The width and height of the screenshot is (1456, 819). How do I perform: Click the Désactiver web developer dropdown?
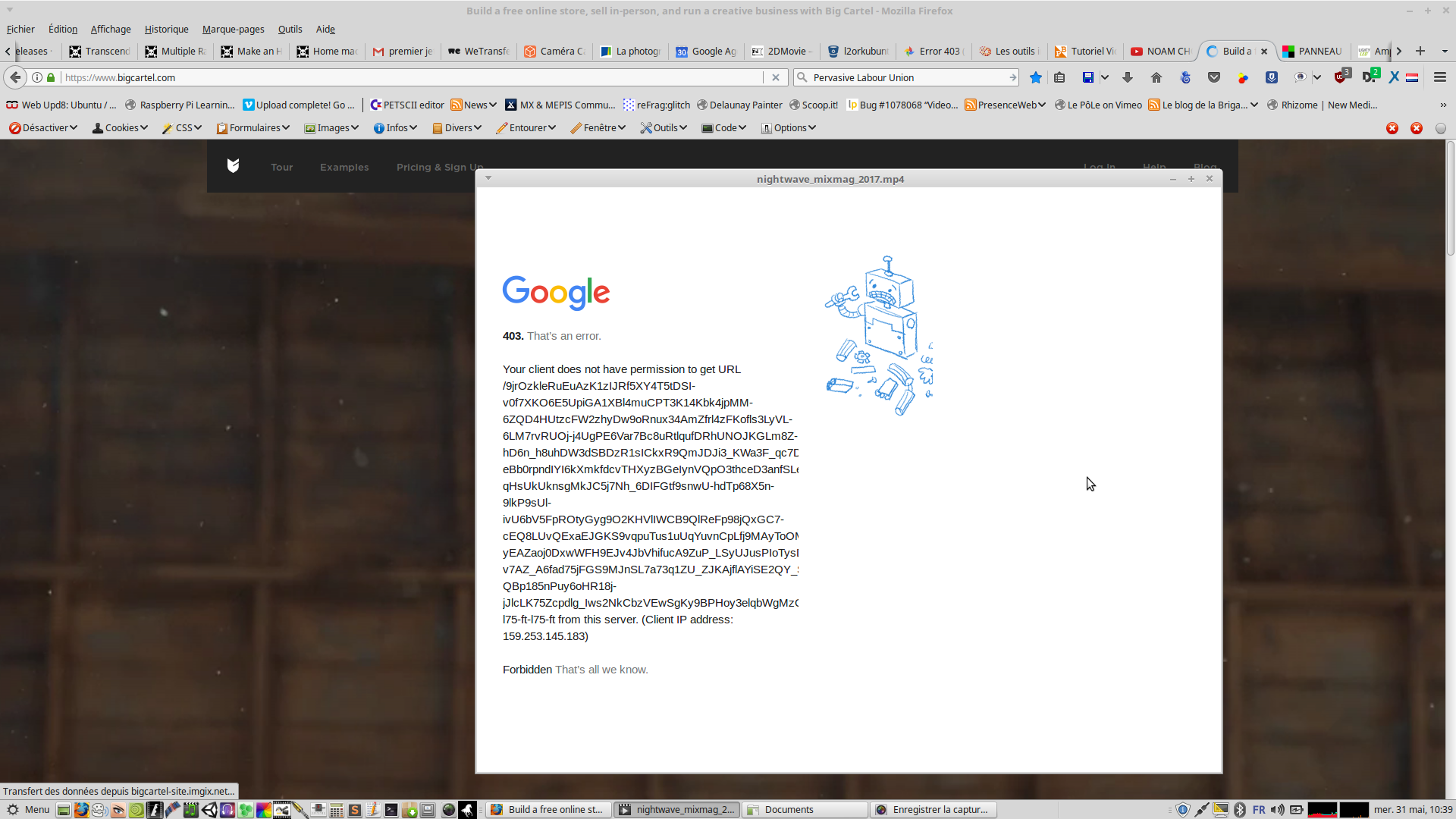(x=43, y=128)
